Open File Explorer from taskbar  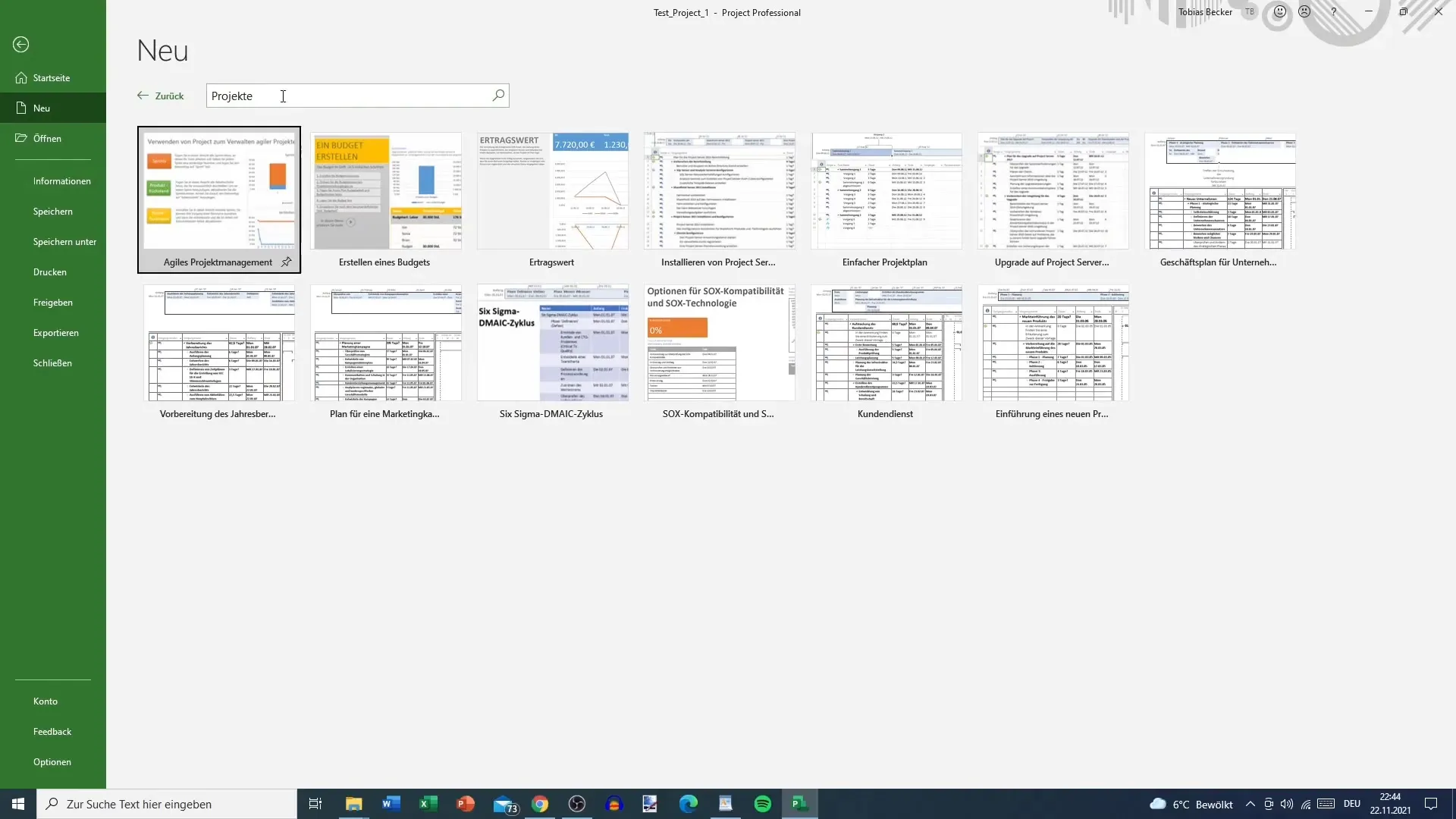point(353,804)
